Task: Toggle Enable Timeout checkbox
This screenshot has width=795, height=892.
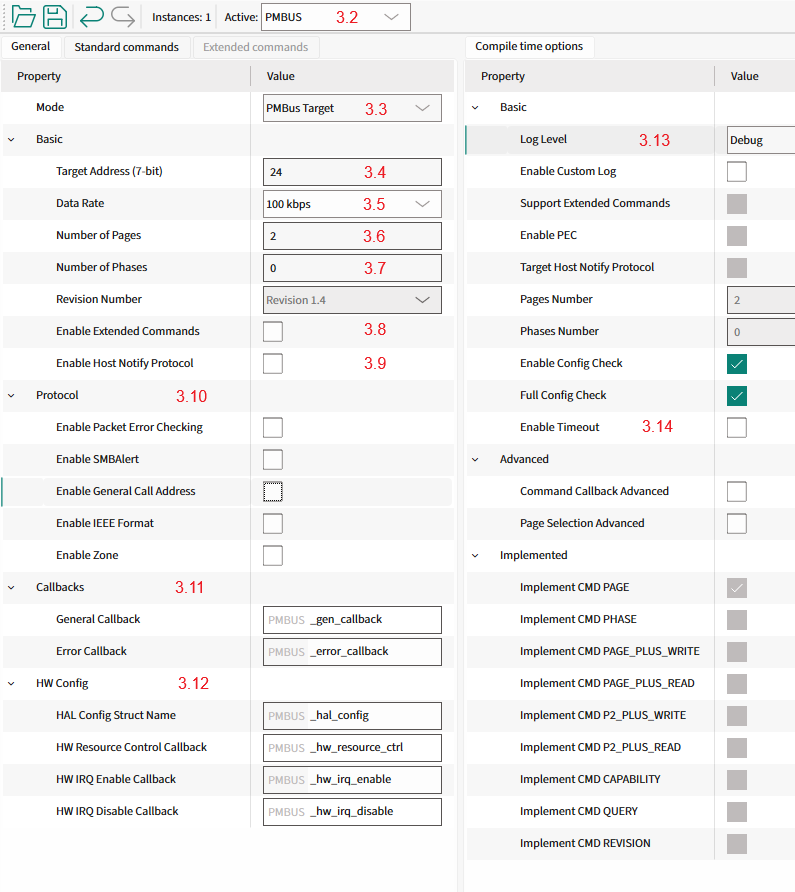Action: 737,428
